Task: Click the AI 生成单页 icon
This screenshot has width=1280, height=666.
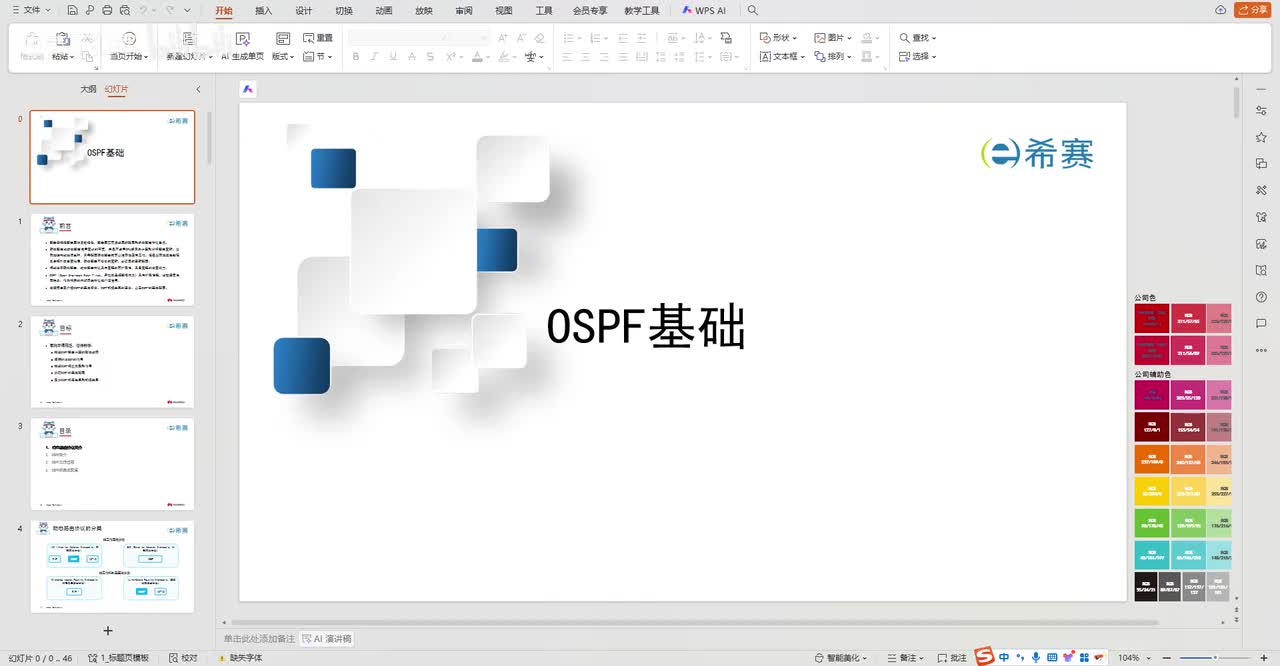Action: [243, 39]
